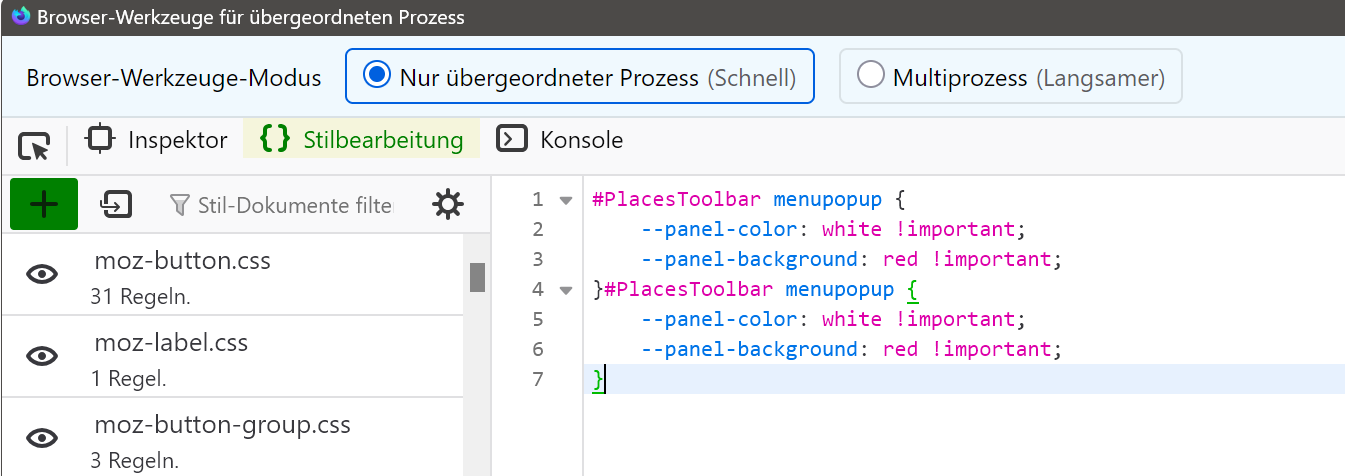Screen dimensions: 1345x476
Task: Click the Inspektor tab icon
Action: (x=101, y=140)
